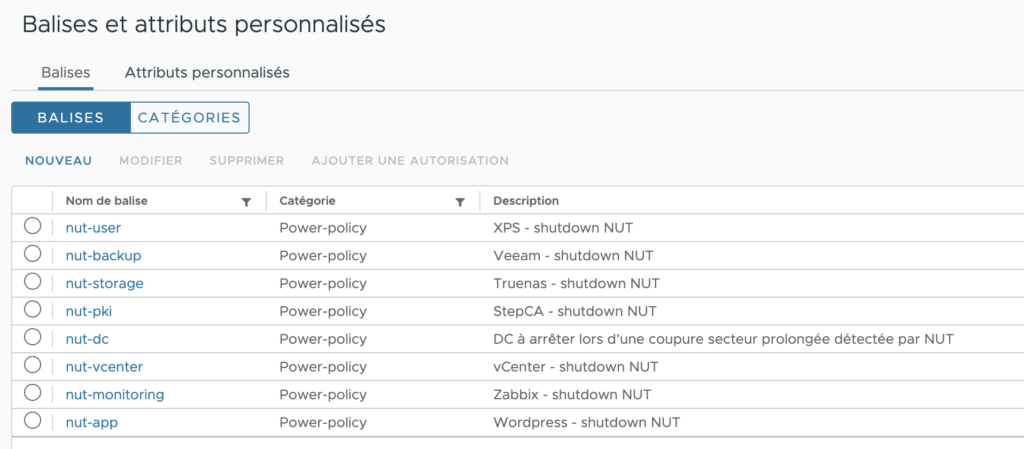Filter the Nom de balise column
1024x449 pixels.
coord(246,202)
